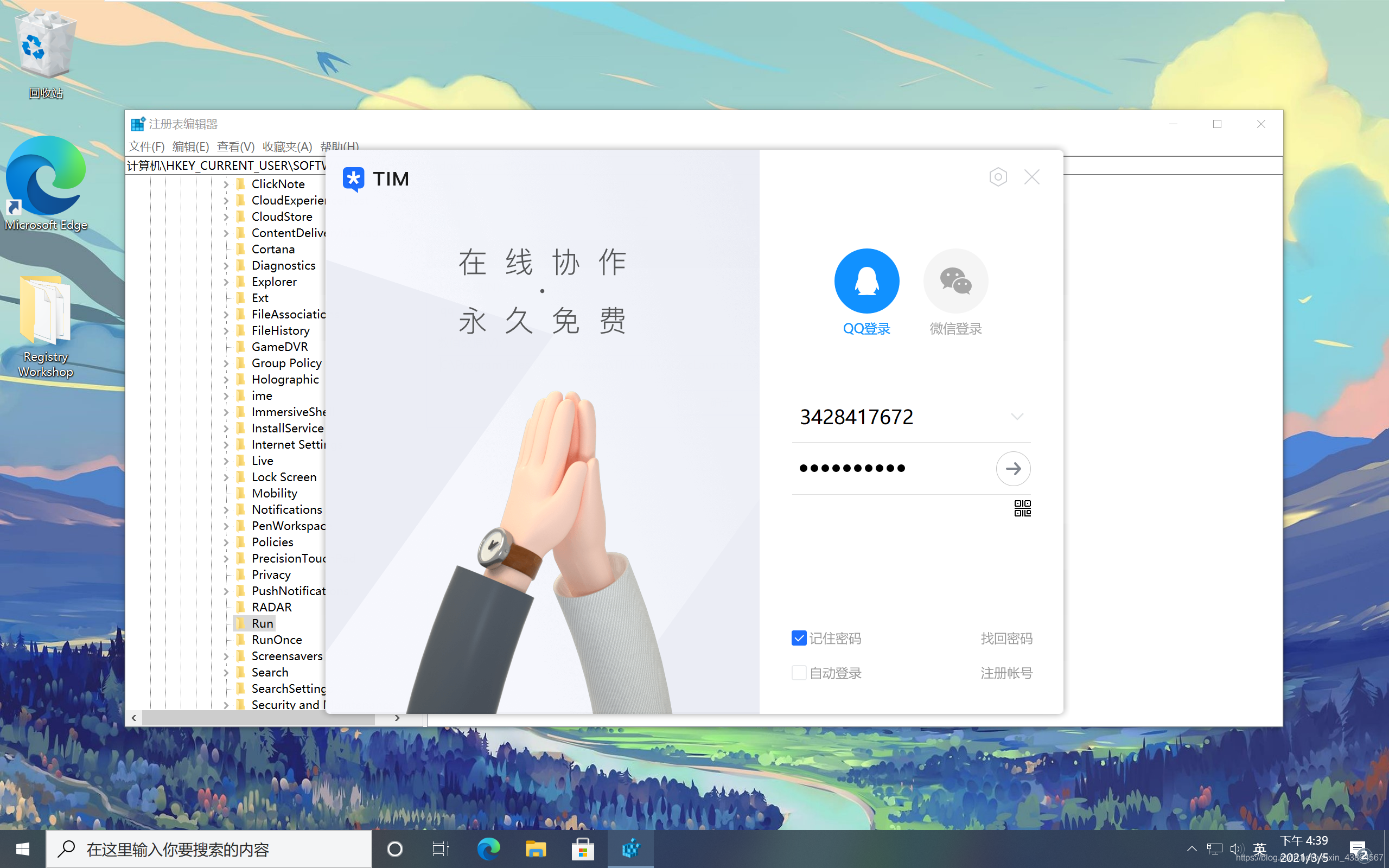Open Registry Workshop desktop folder
Screen dimensions: 1389x868
tap(46, 327)
